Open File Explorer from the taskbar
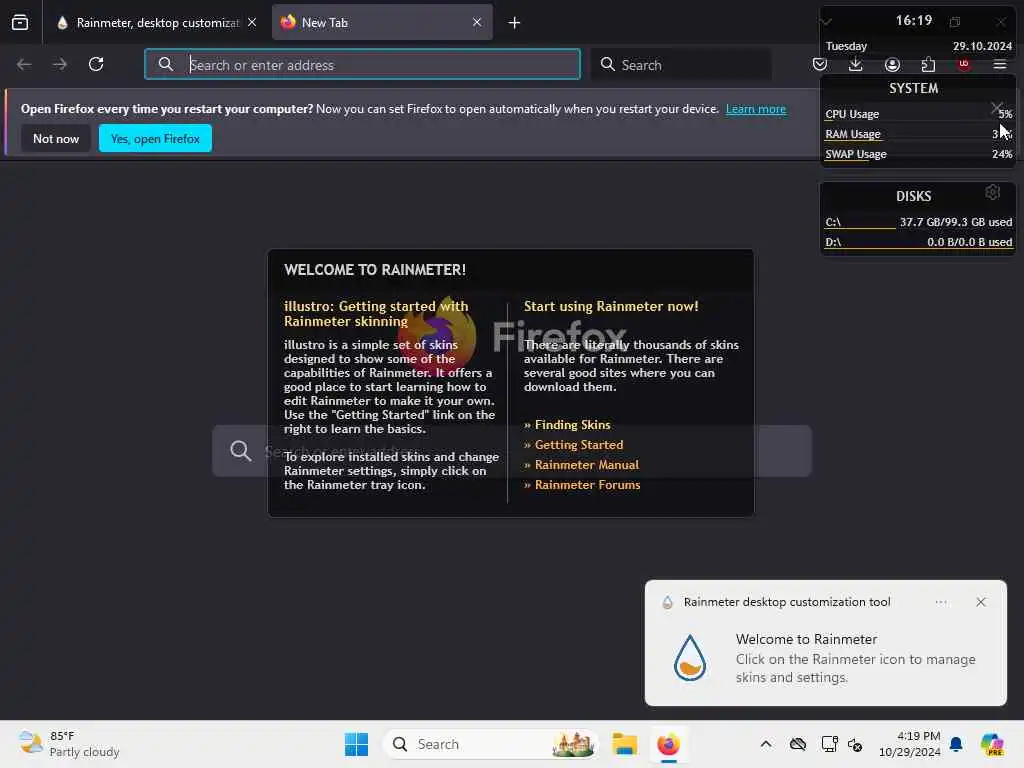The image size is (1024, 768). pos(625,744)
